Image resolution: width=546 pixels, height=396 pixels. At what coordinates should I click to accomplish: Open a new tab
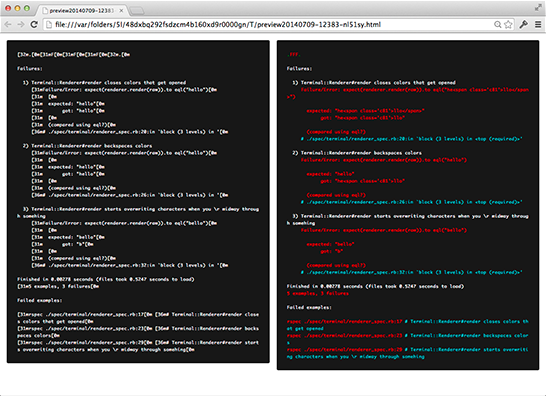coord(136,11)
